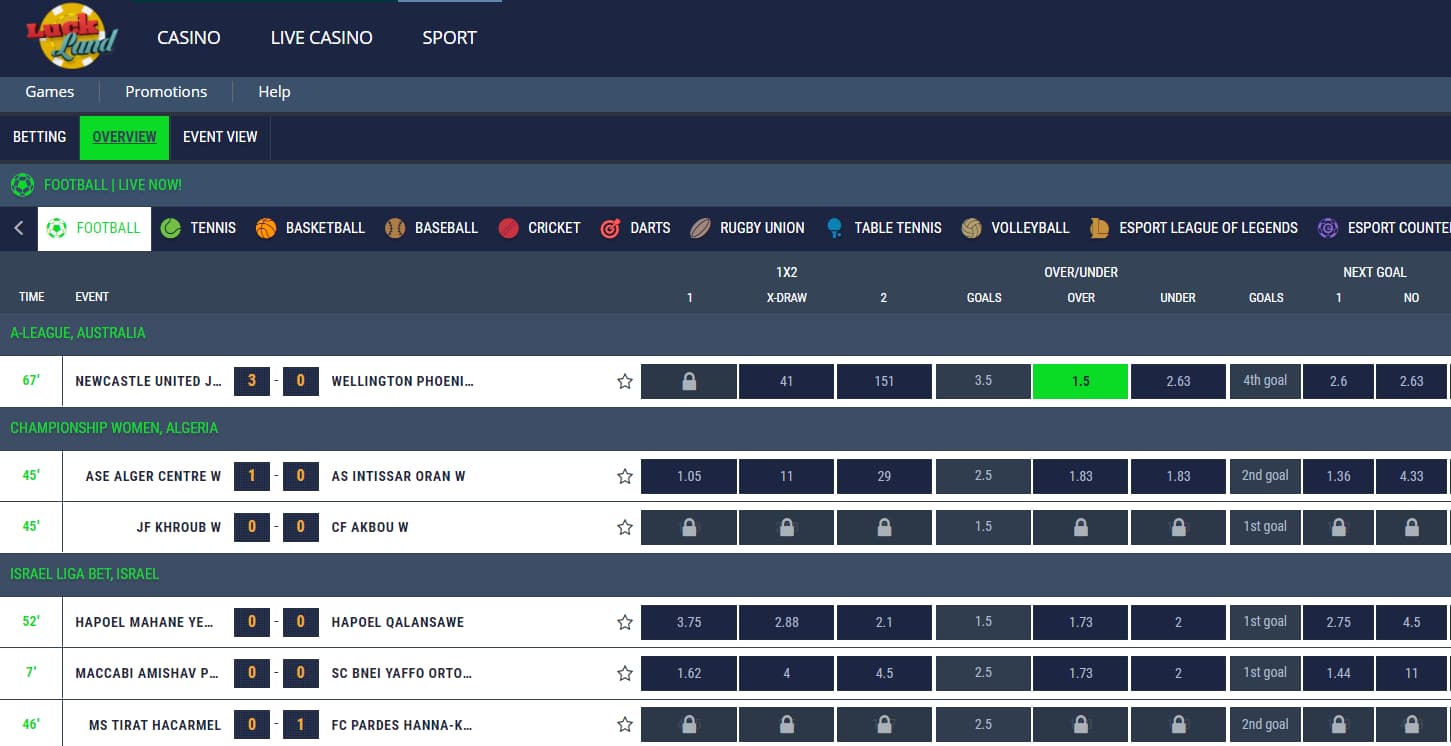Bet on draw odds 2.88 for Hapoel Qalansawe

tap(786, 622)
